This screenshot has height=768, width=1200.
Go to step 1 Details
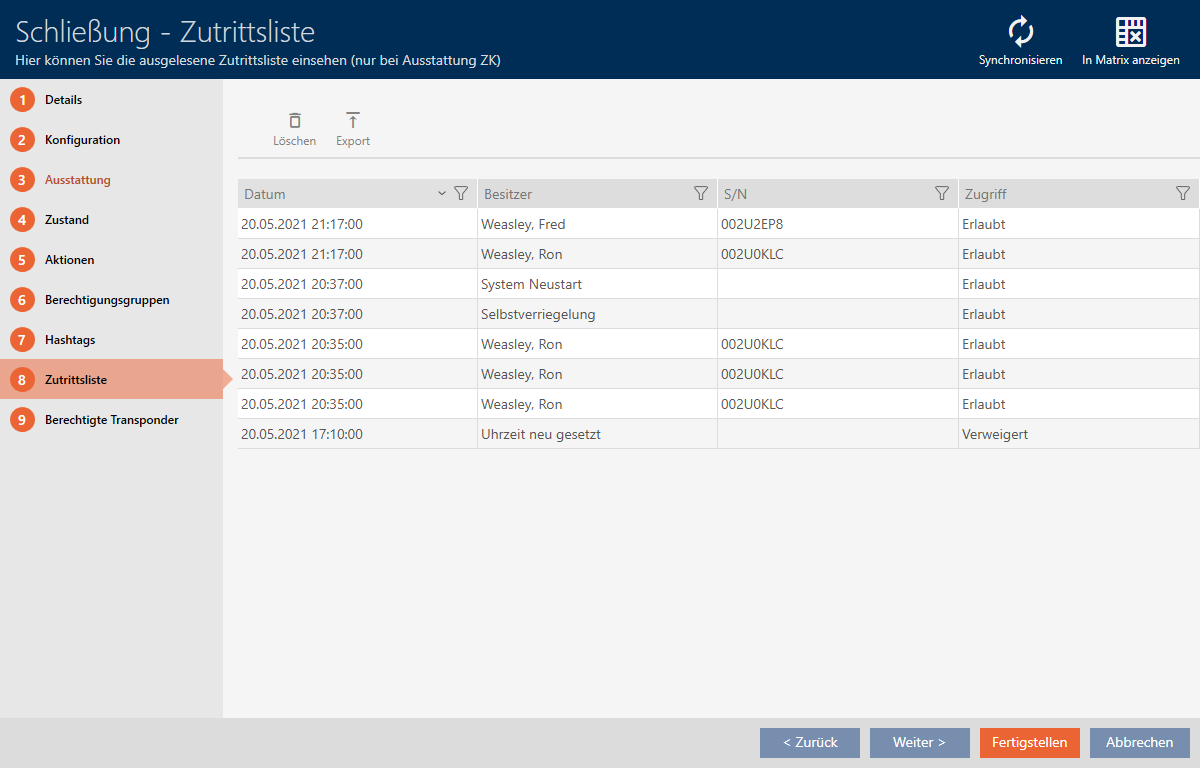63,100
